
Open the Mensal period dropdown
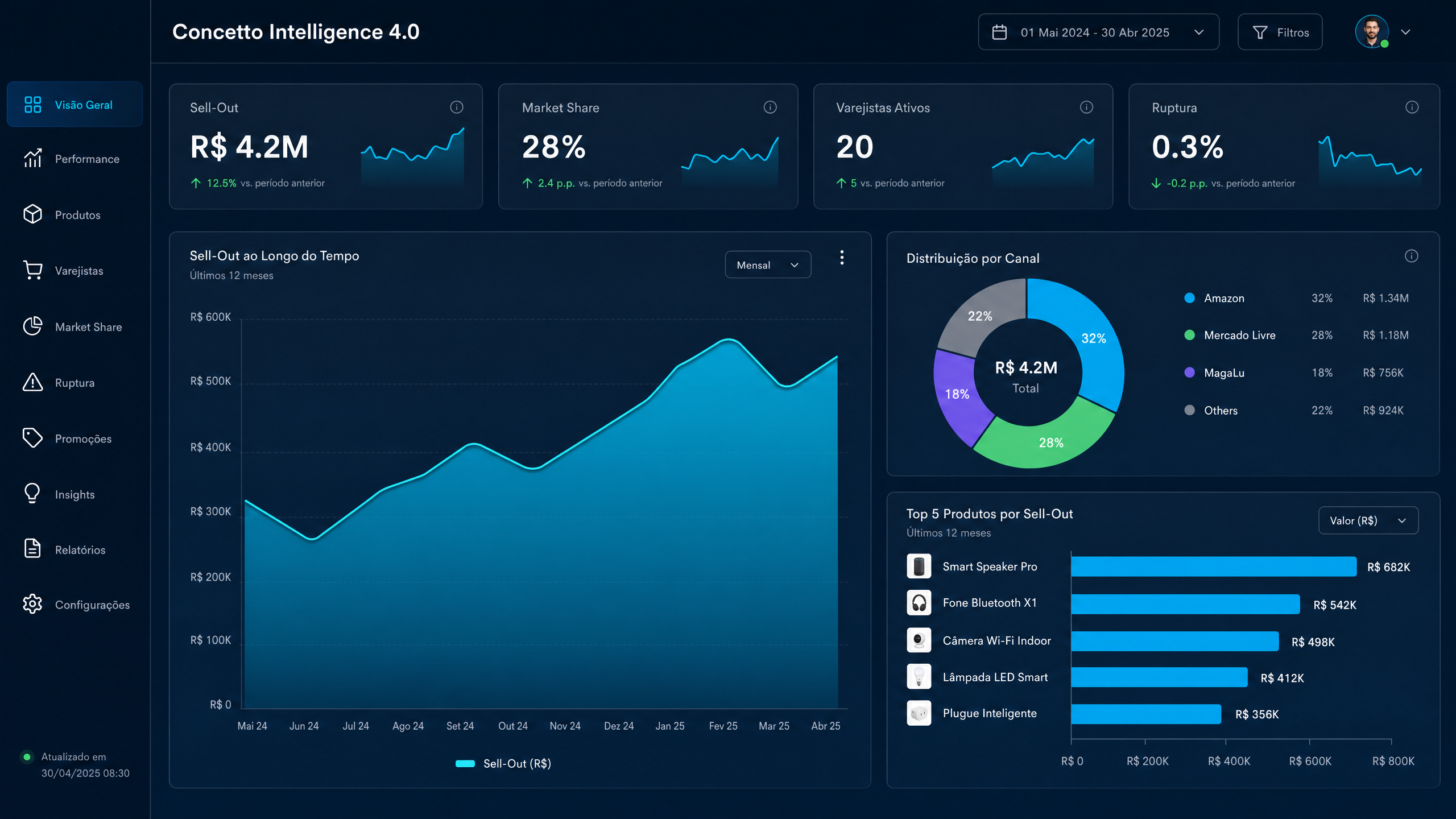pyautogui.click(x=768, y=265)
